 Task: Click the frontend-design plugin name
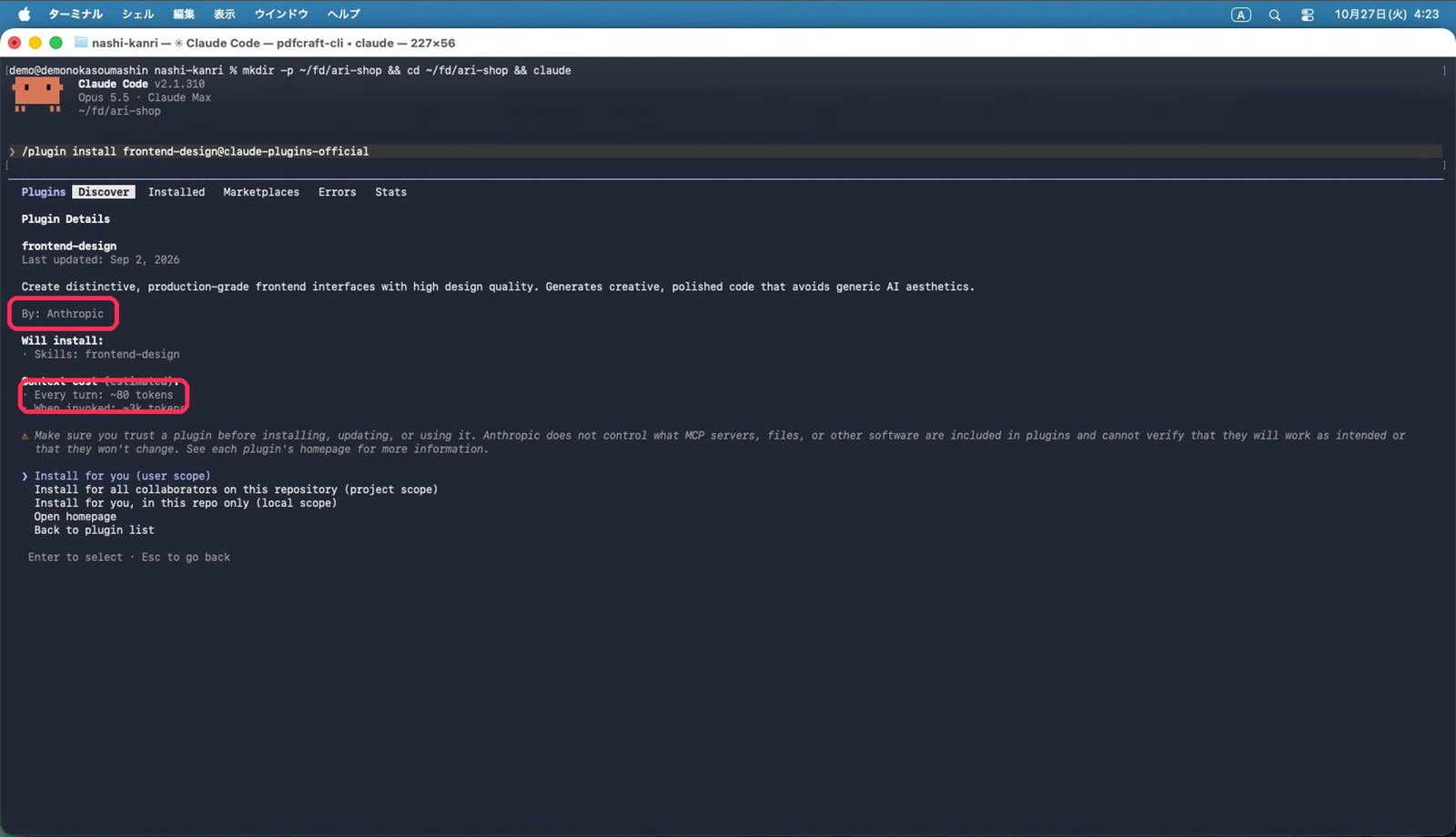(x=69, y=246)
